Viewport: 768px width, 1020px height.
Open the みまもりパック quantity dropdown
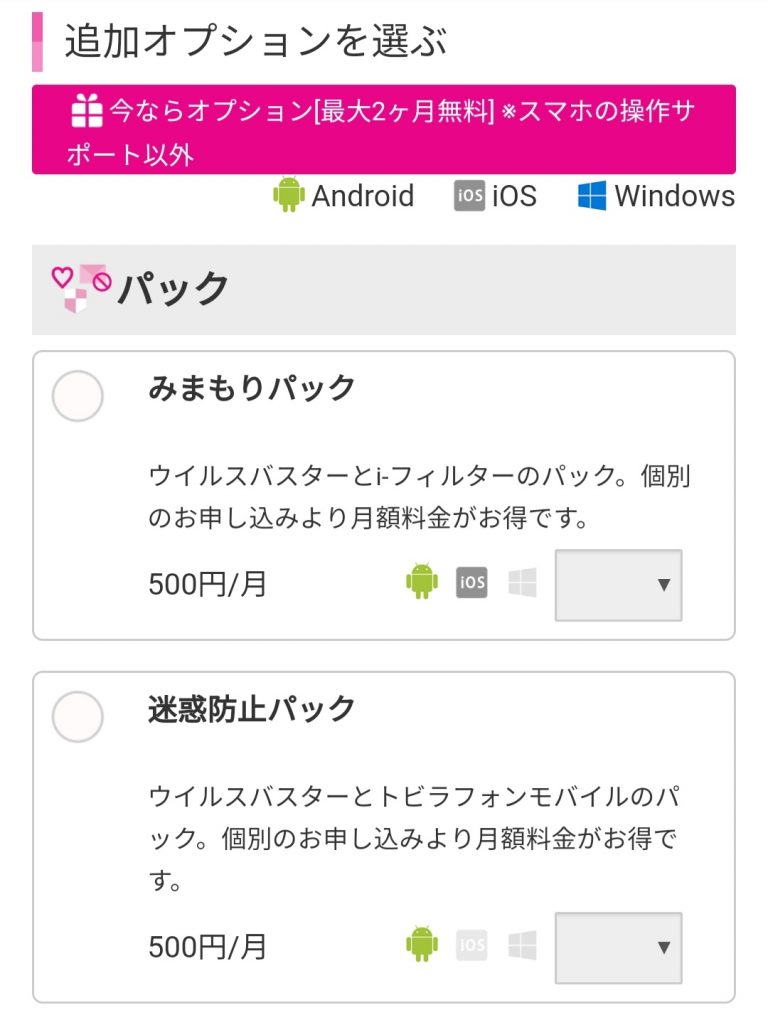click(618, 585)
